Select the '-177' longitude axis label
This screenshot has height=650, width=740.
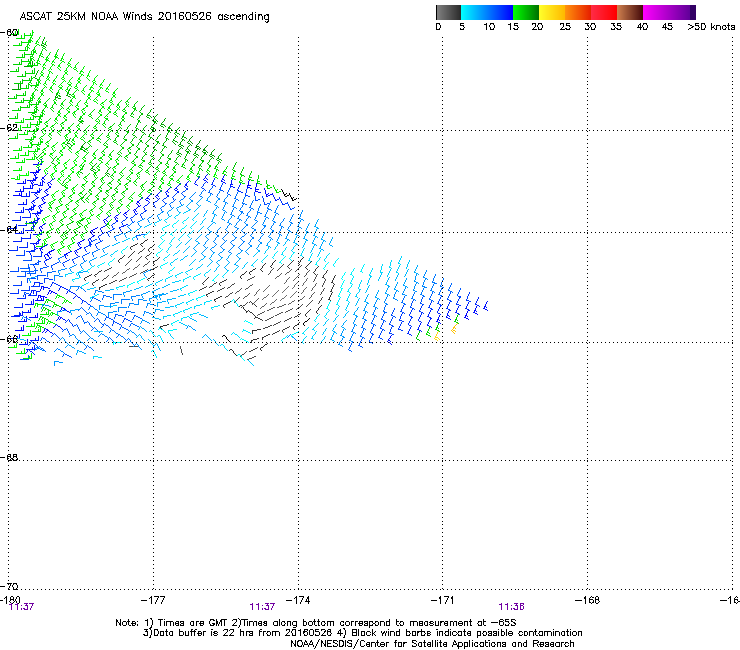pos(153,600)
